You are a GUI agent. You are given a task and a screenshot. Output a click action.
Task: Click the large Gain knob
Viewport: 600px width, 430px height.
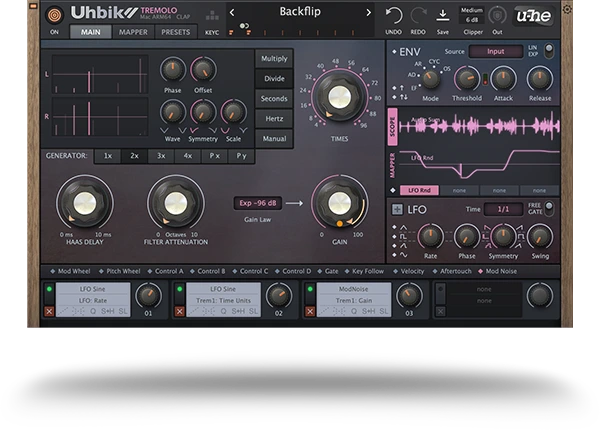(338, 203)
